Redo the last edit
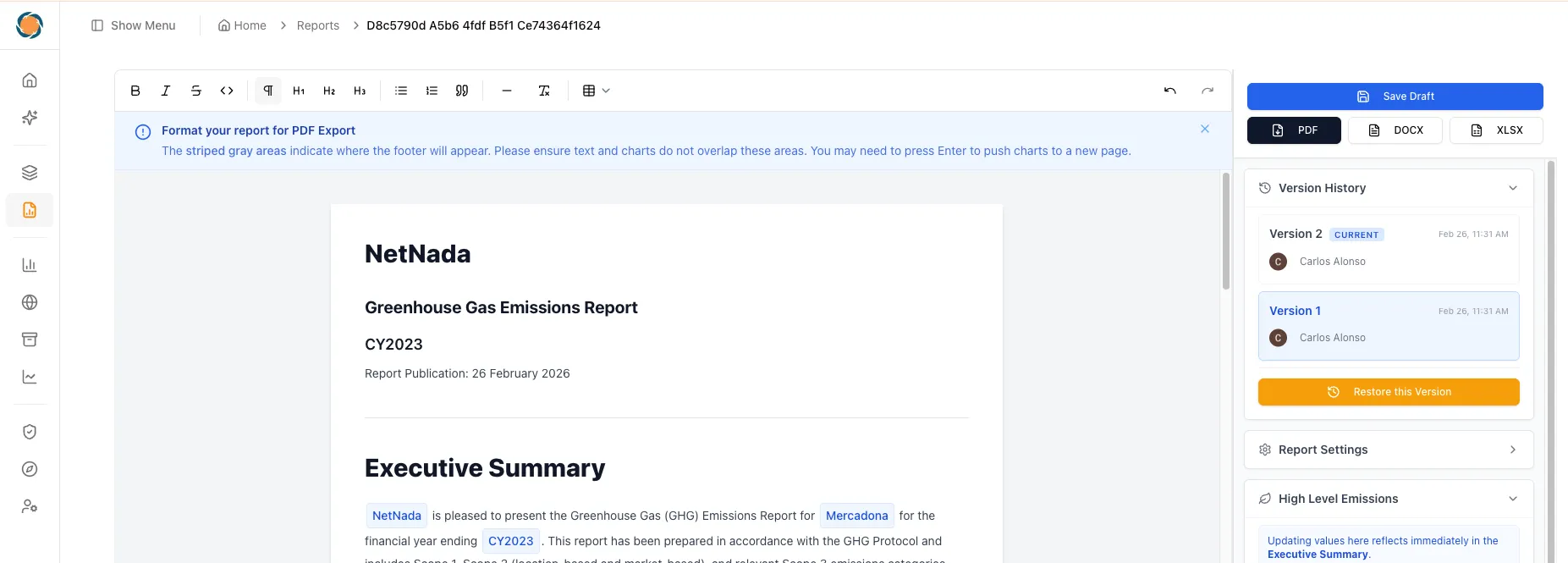 coord(1208,91)
